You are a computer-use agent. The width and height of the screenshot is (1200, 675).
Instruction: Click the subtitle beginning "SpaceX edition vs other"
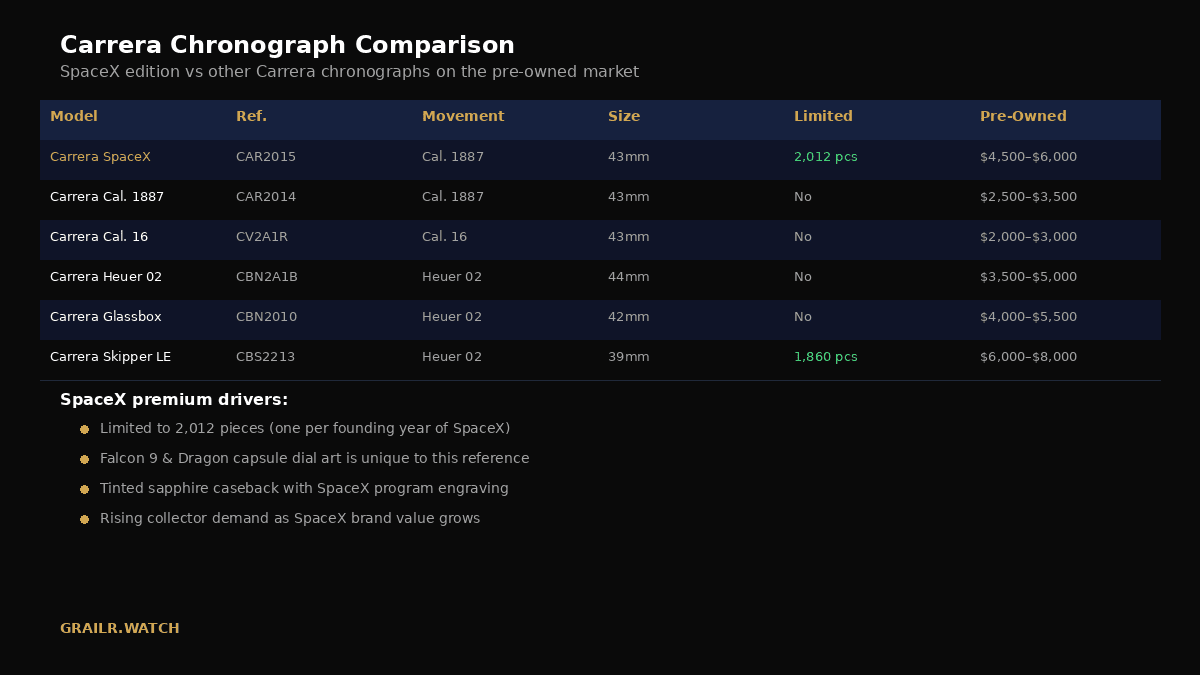coord(349,72)
